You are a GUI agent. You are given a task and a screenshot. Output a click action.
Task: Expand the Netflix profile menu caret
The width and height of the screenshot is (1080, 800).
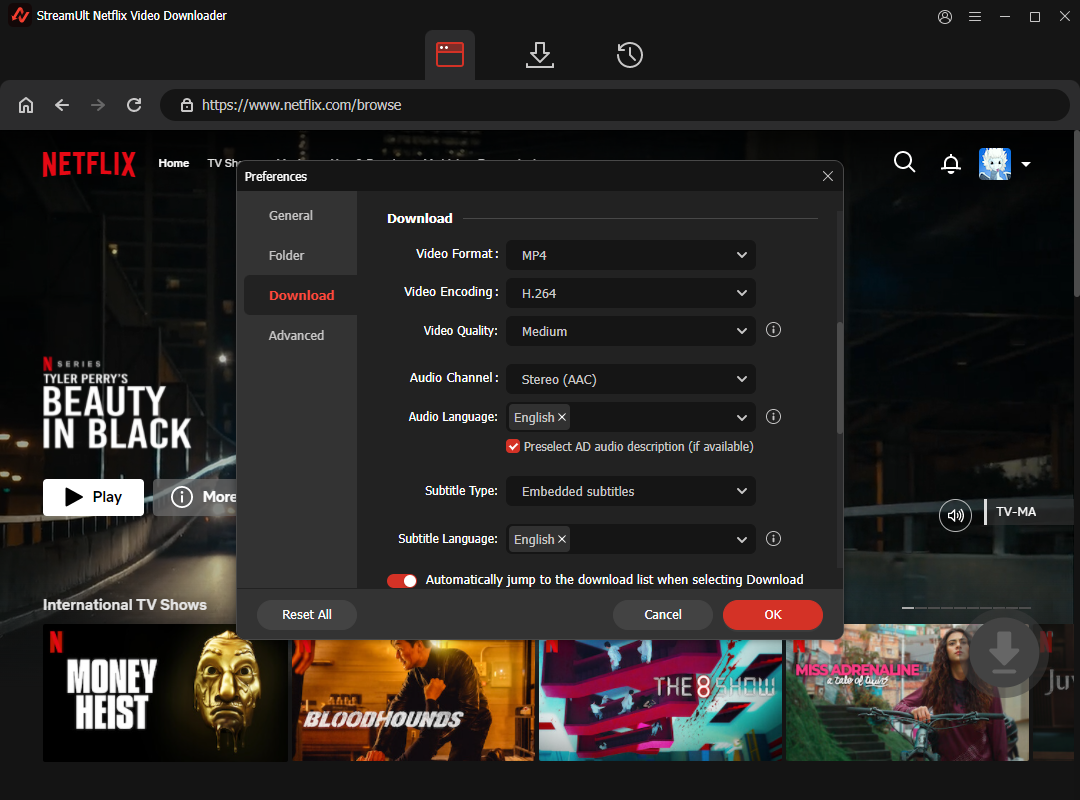(x=1026, y=164)
